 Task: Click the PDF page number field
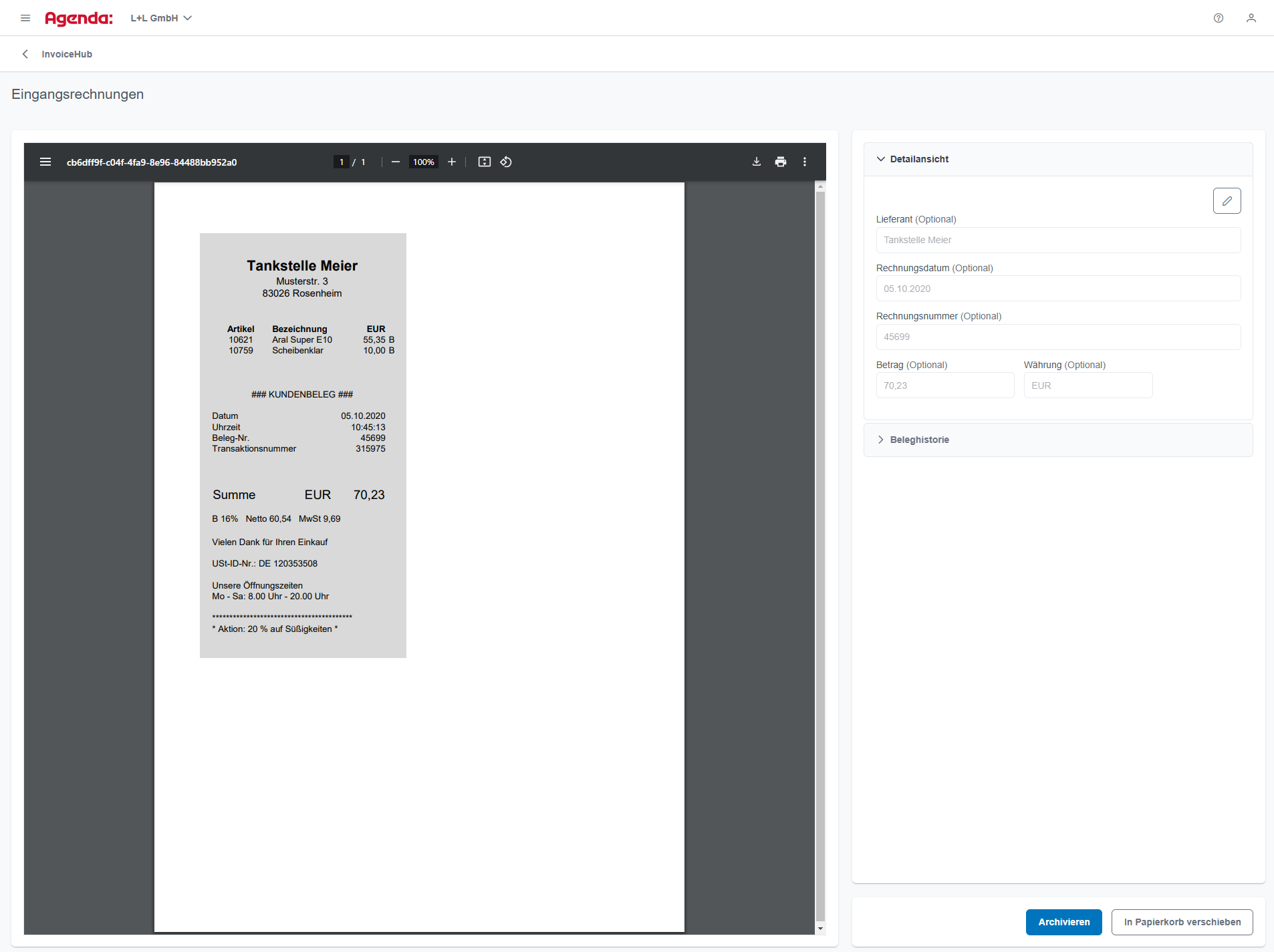[342, 162]
